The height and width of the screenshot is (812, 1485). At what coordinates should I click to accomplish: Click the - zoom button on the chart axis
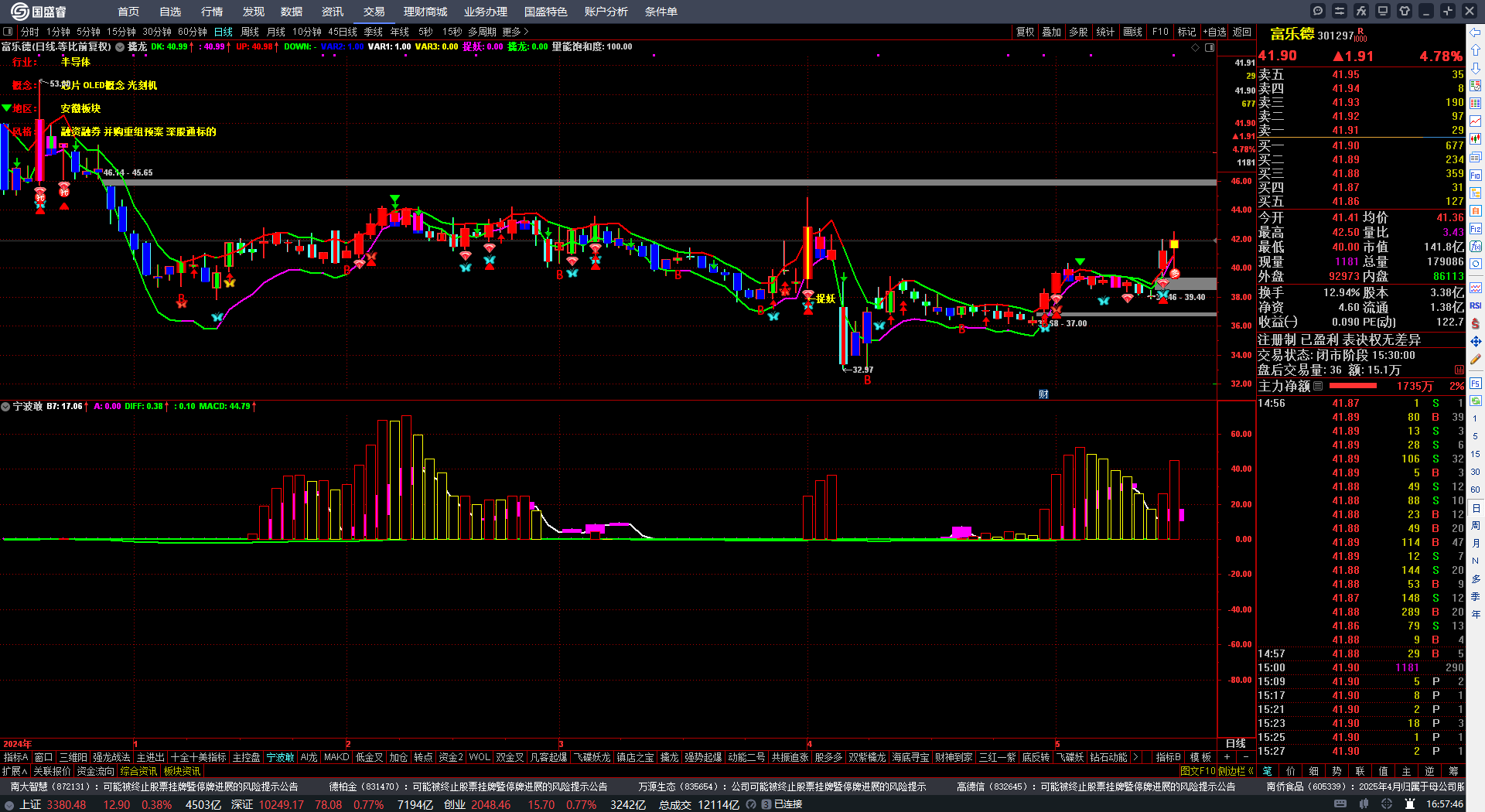[x=1245, y=757]
